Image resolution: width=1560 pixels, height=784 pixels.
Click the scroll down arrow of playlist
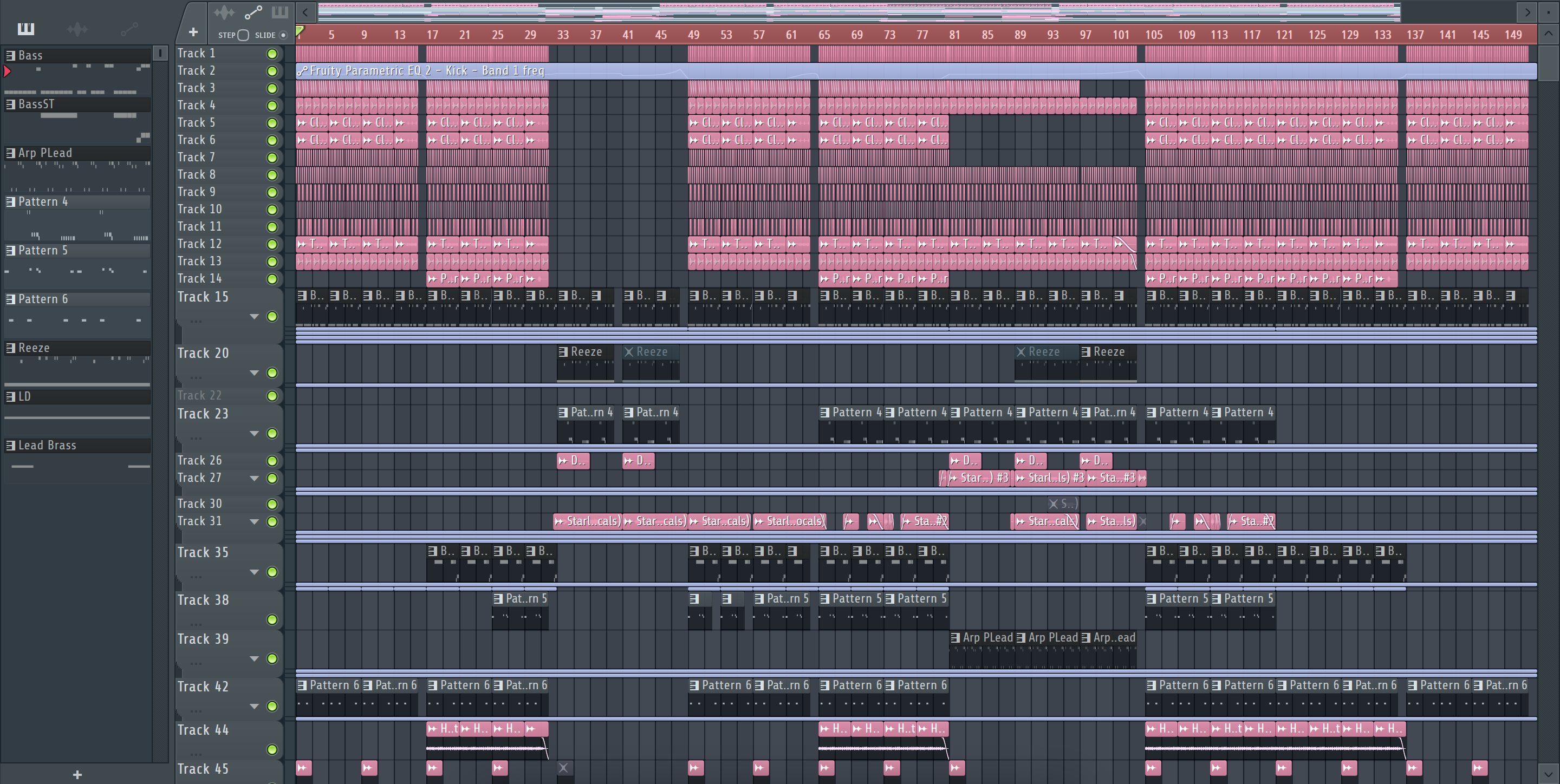point(1548,774)
